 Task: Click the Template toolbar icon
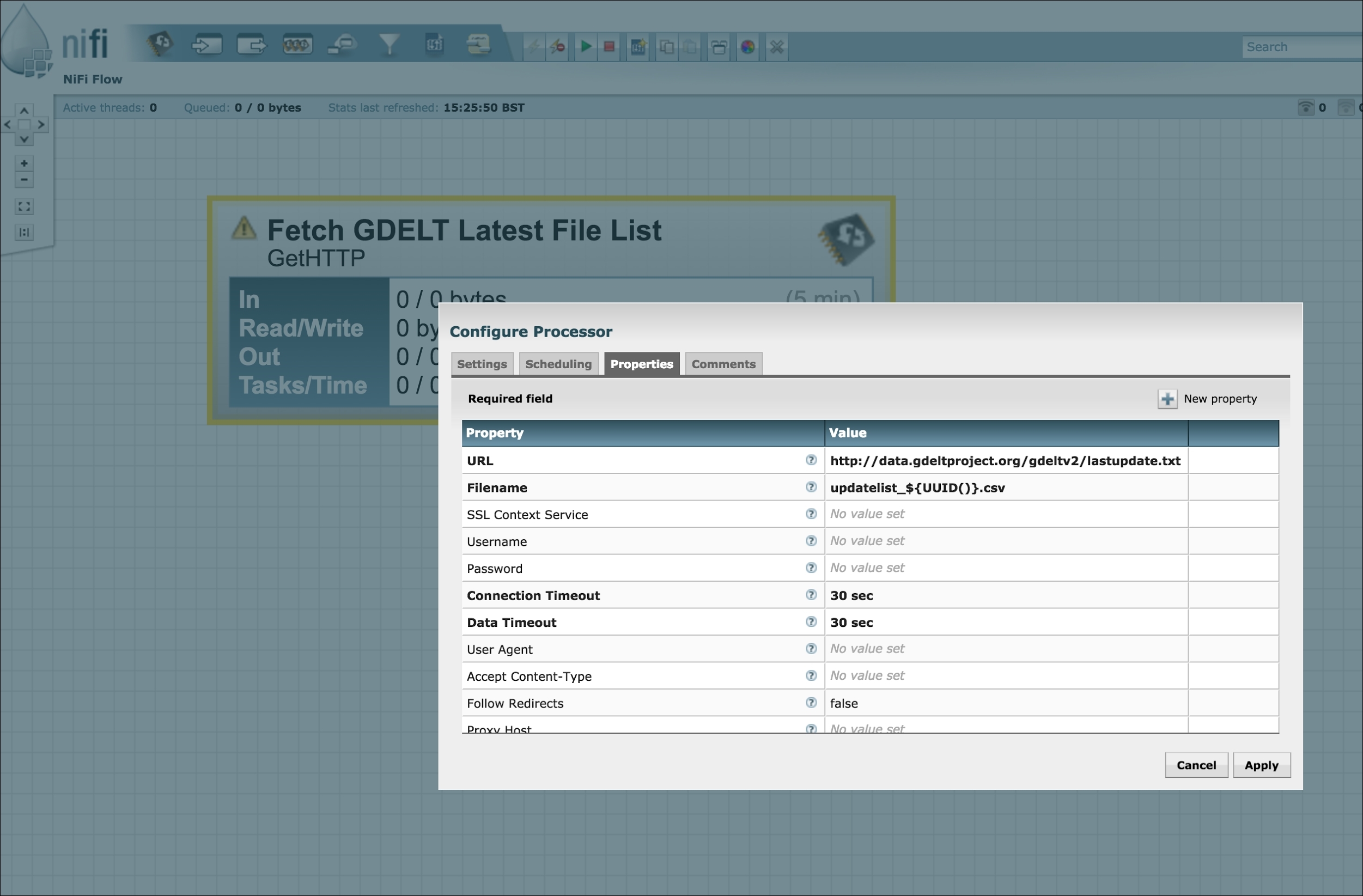pyautogui.click(x=434, y=44)
